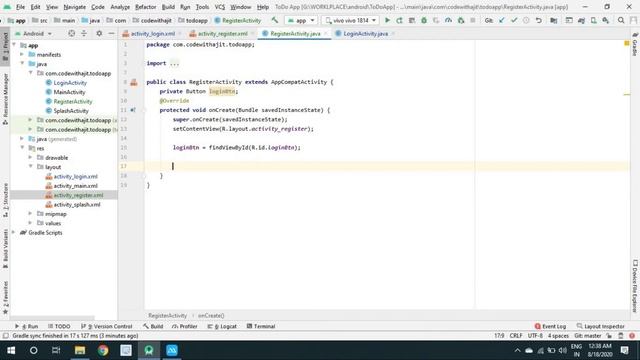The width and height of the screenshot is (640, 360).
Task: Click the Profile app gauge icon
Action: [x=448, y=20]
